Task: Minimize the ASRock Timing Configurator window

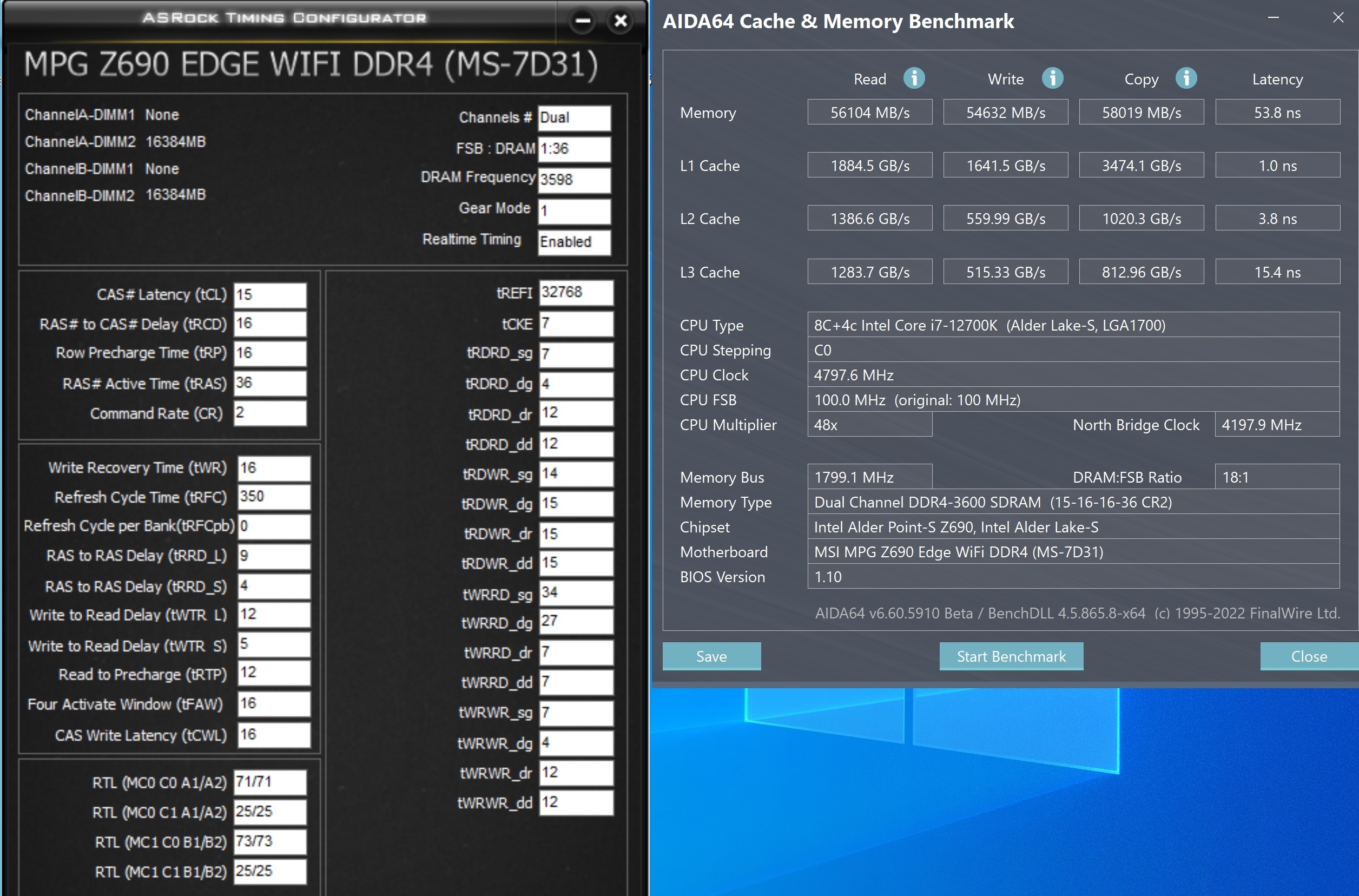Action: point(582,21)
